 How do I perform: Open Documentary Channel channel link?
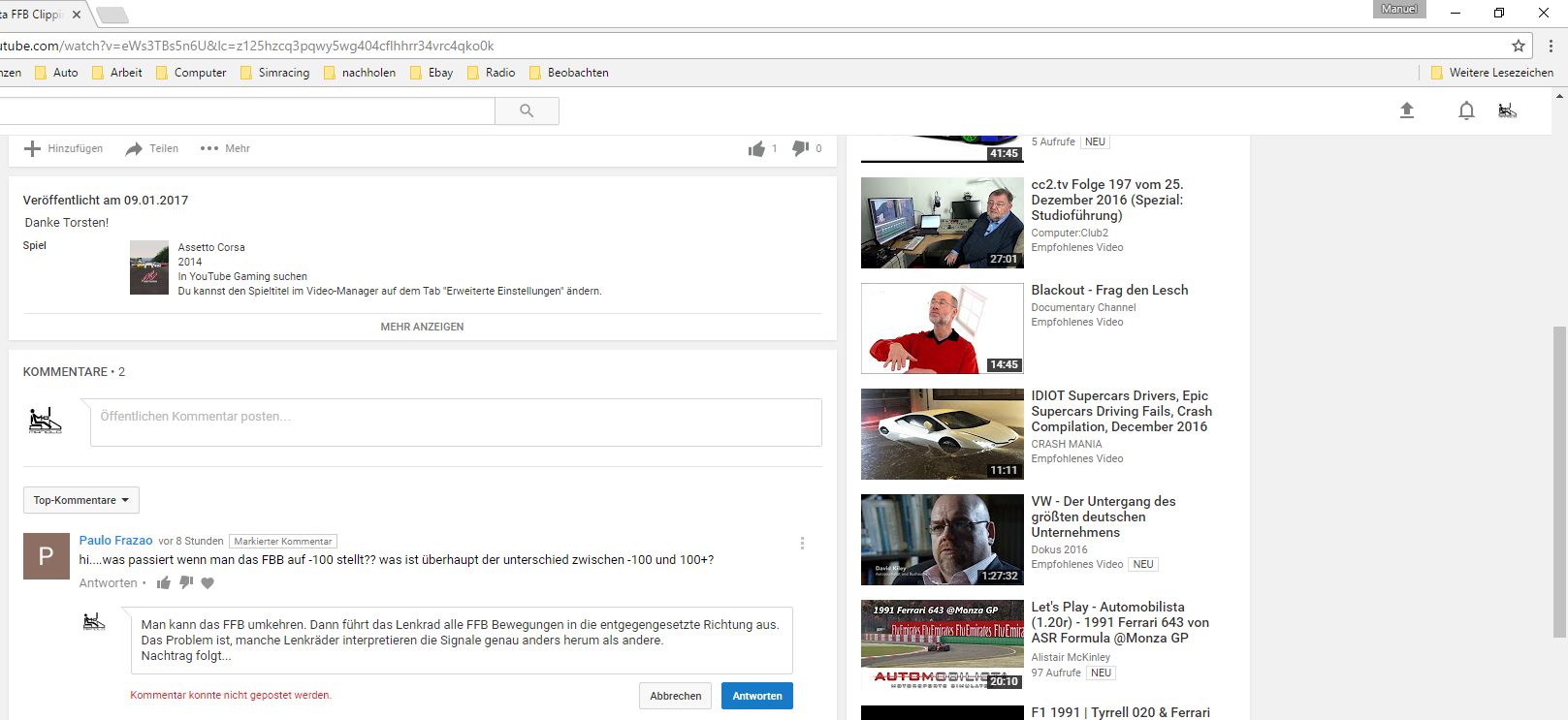[x=1083, y=307]
